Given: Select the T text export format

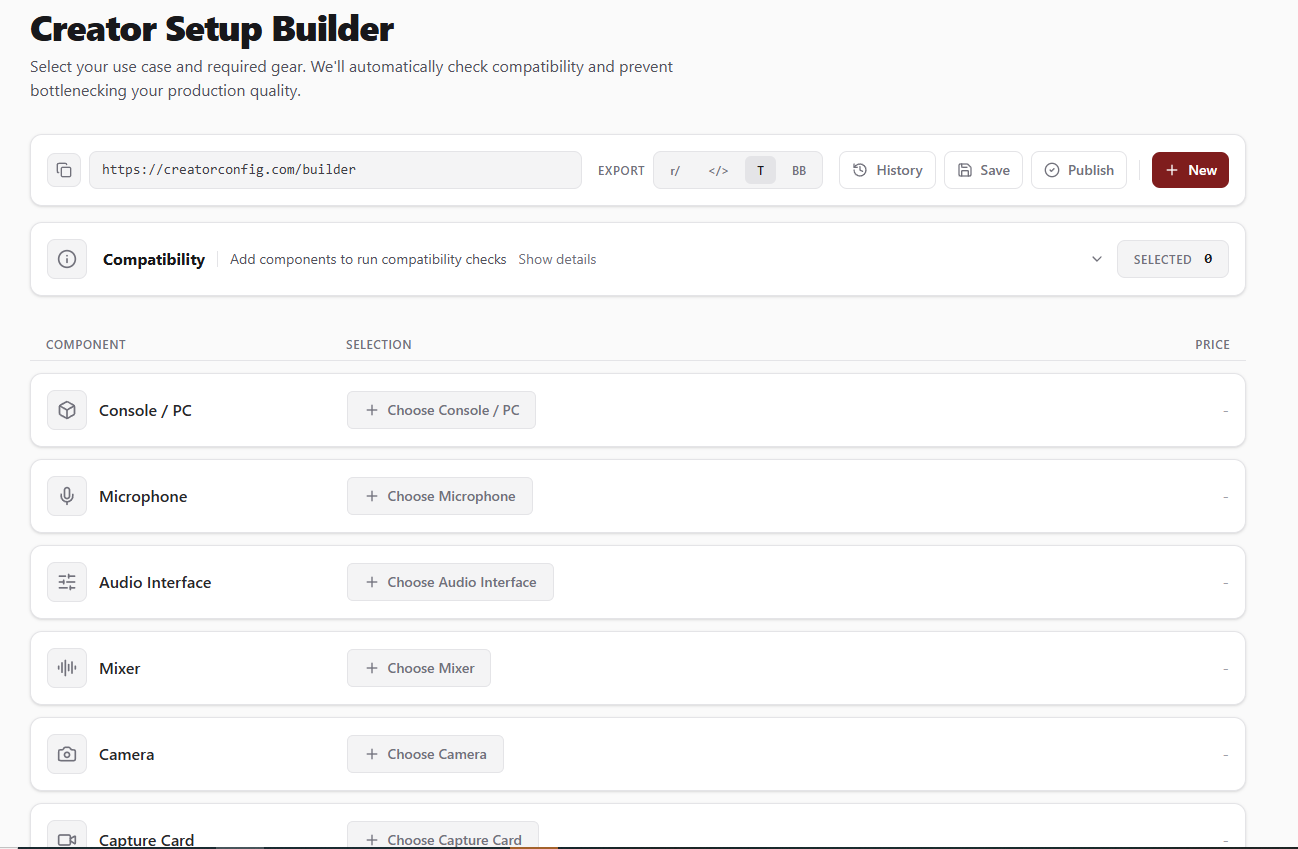Looking at the screenshot, I should 760,170.
